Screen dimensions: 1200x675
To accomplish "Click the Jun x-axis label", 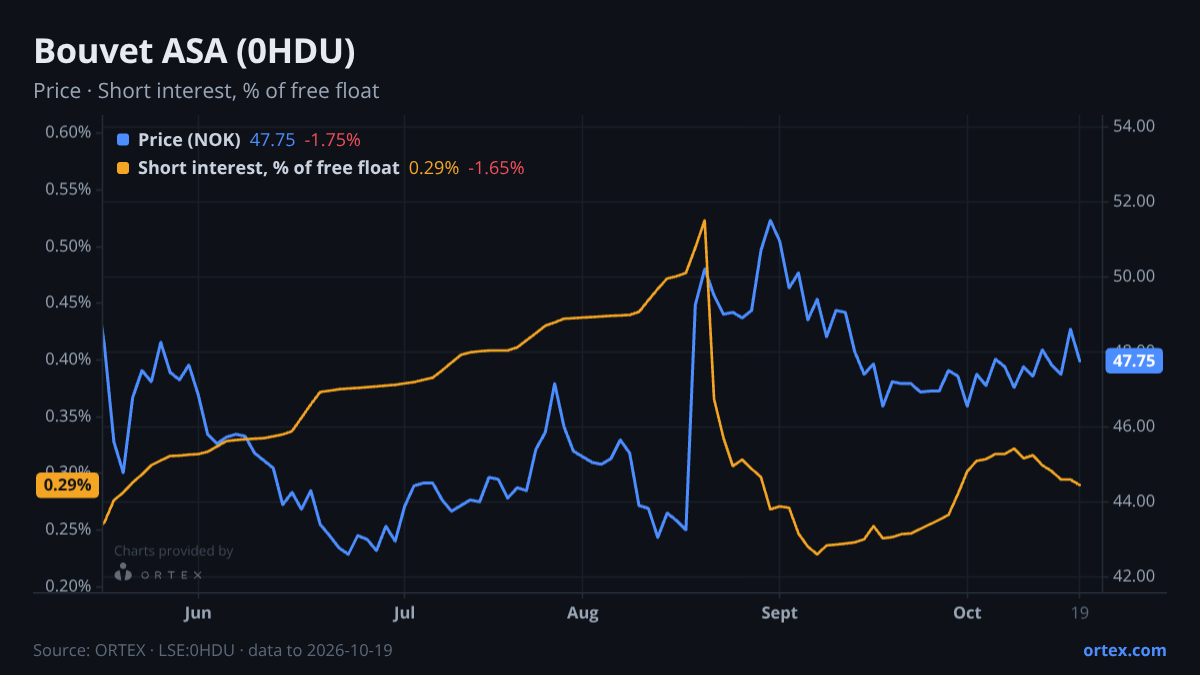I will click(x=198, y=613).
